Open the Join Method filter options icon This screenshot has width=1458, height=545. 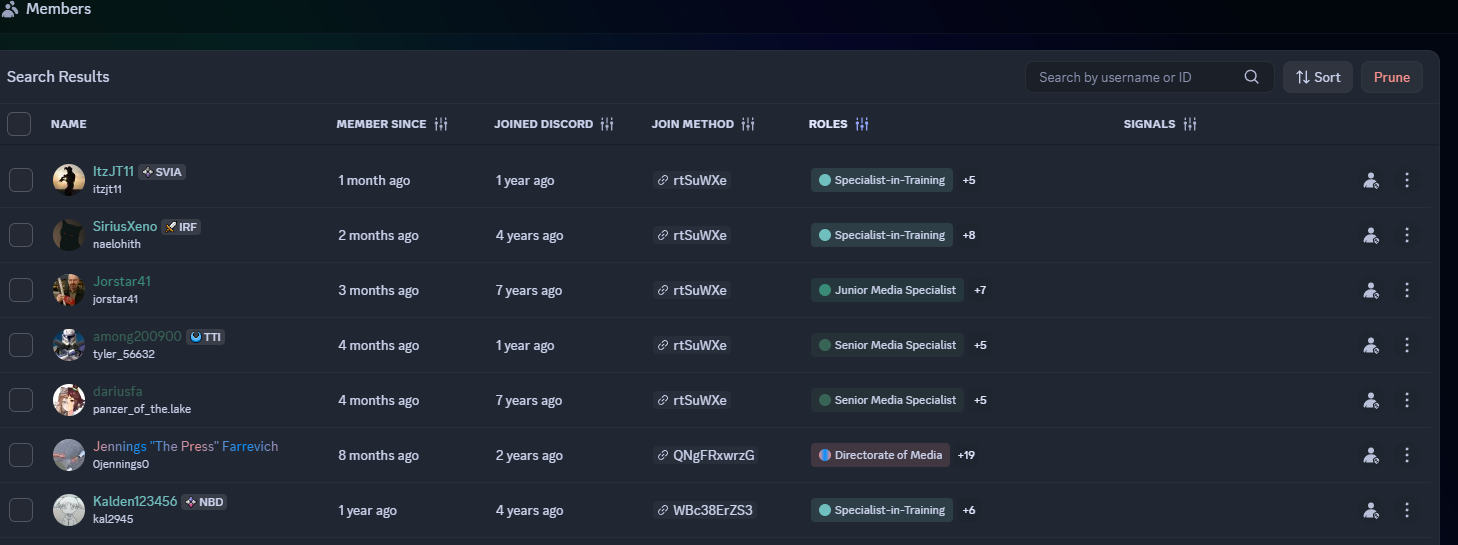pos(748,124)
